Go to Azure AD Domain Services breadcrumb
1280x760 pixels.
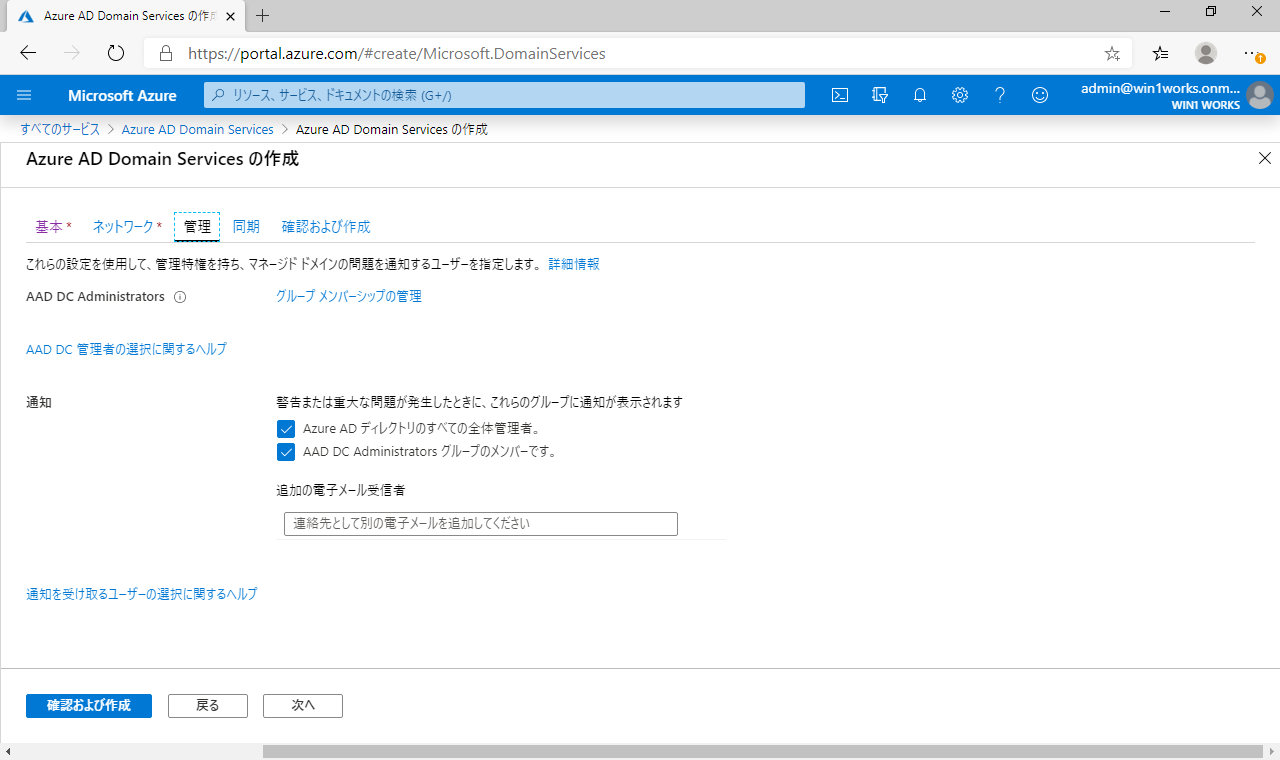pyautogui.click(x=198, y=130)
